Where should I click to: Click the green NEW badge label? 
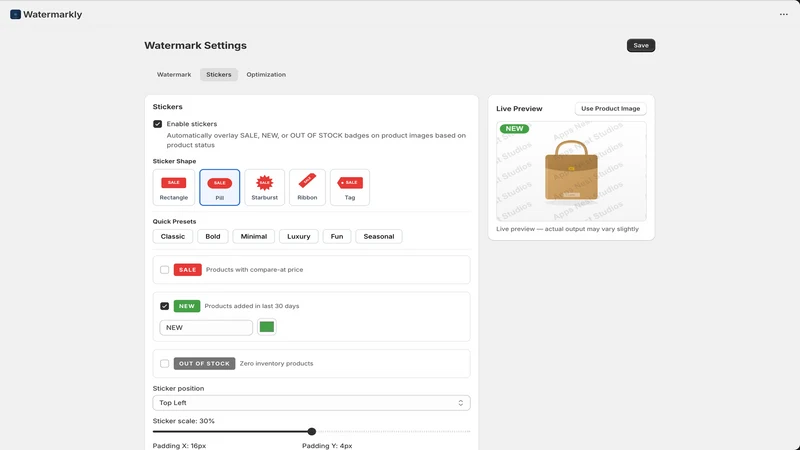coord(187,306)
